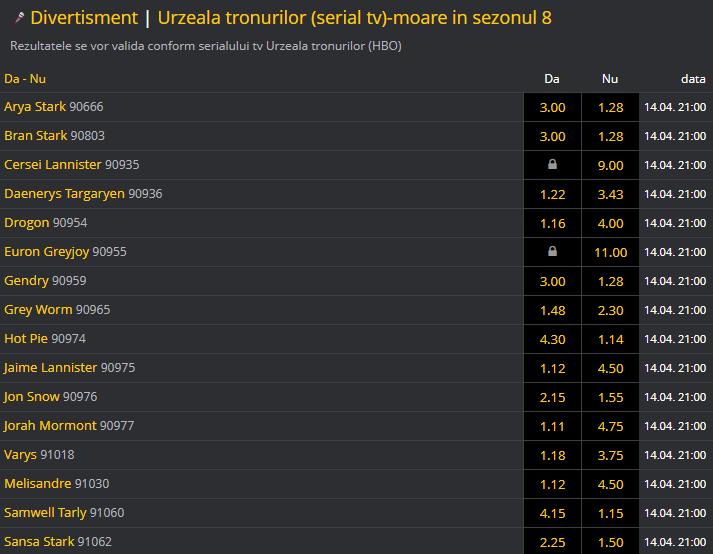Click the microphone icon beside Divertisment
This screenshot has height=554, width=713.
pyautogui.click(x=18, y=18)
